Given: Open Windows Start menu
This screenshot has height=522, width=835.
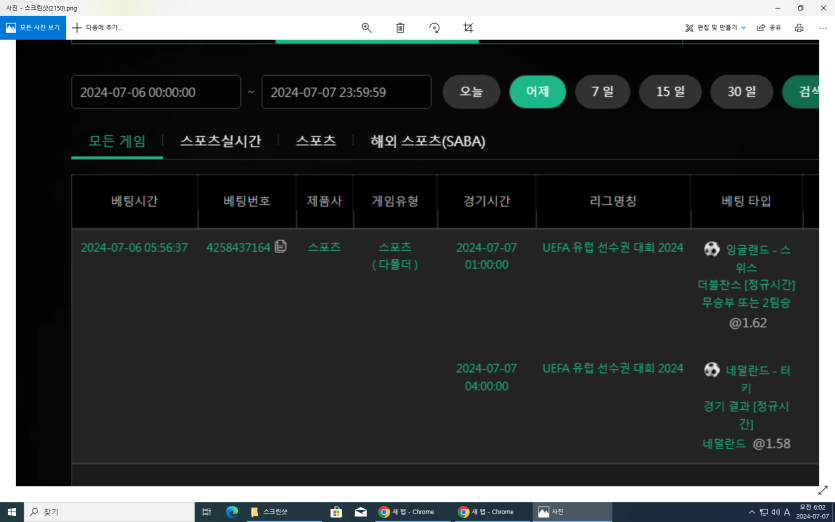Looking at the screenshot, I should pos(12,512).
